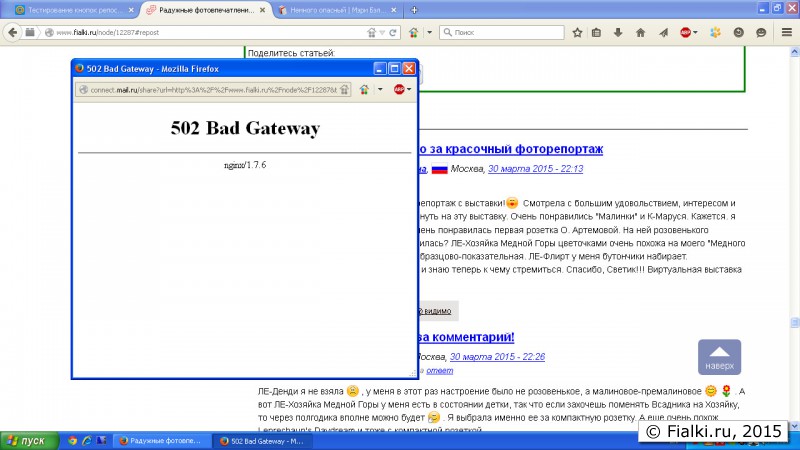Click the 'nginx/1.7.6' text in popup
The width and height of the screenshot is (800, 450).
(245, 165)
